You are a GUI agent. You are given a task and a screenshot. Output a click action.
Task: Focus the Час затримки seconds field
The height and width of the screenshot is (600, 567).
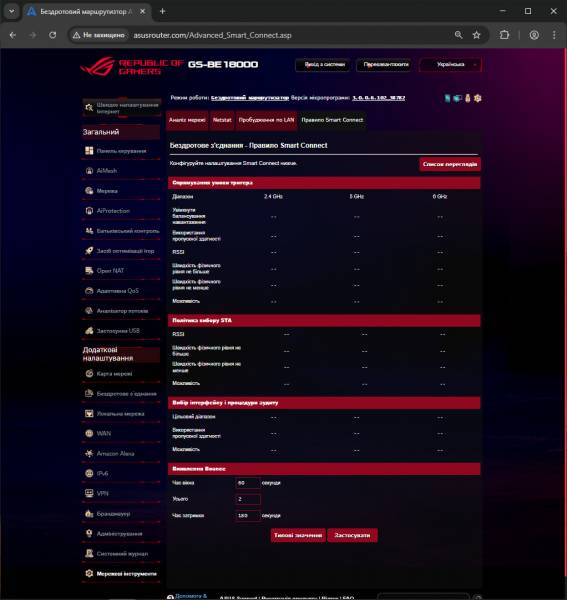tap(248, 516)
